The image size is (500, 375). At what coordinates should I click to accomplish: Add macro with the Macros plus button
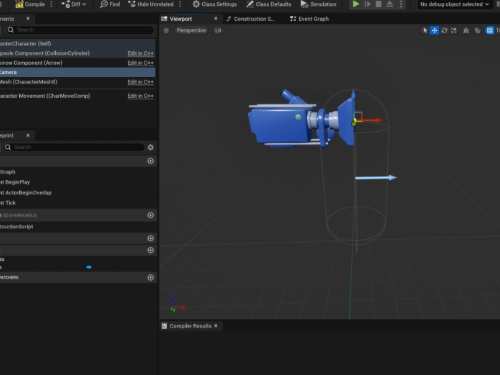click(x=151, y=238)
